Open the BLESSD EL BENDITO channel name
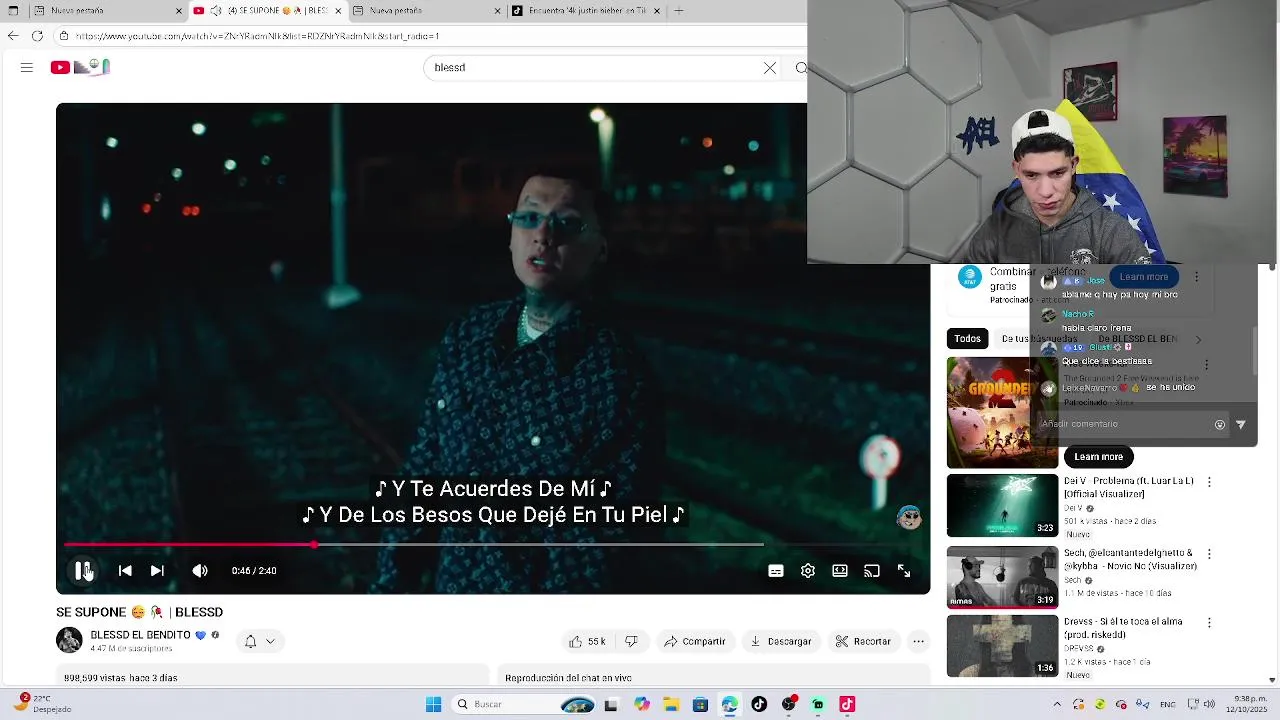 (140, 635)
